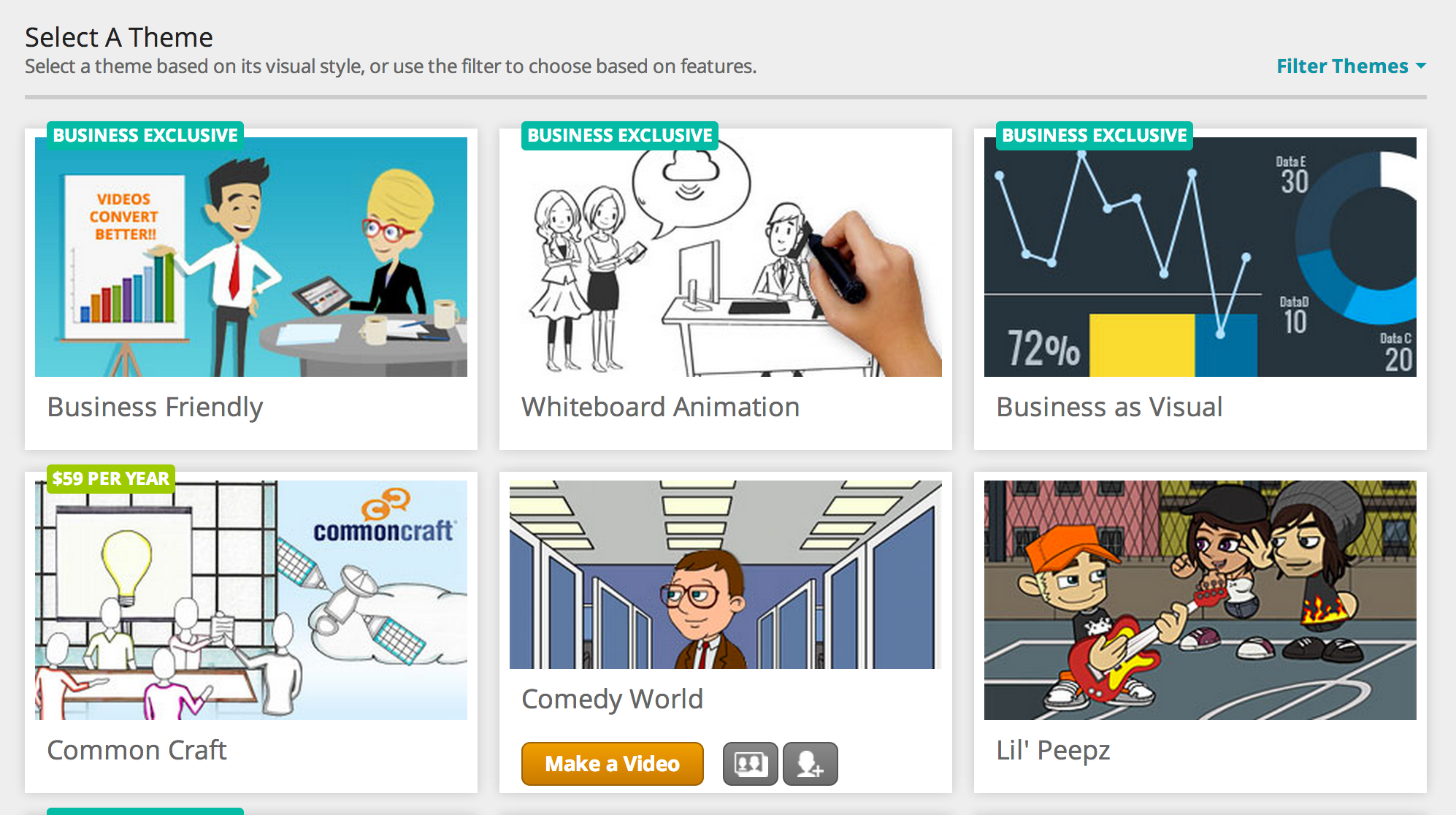The height and width of the screenshot is (815, 1456).
Task: Select the Business Friendly theme thumbnail
Action: click(251, 257)
